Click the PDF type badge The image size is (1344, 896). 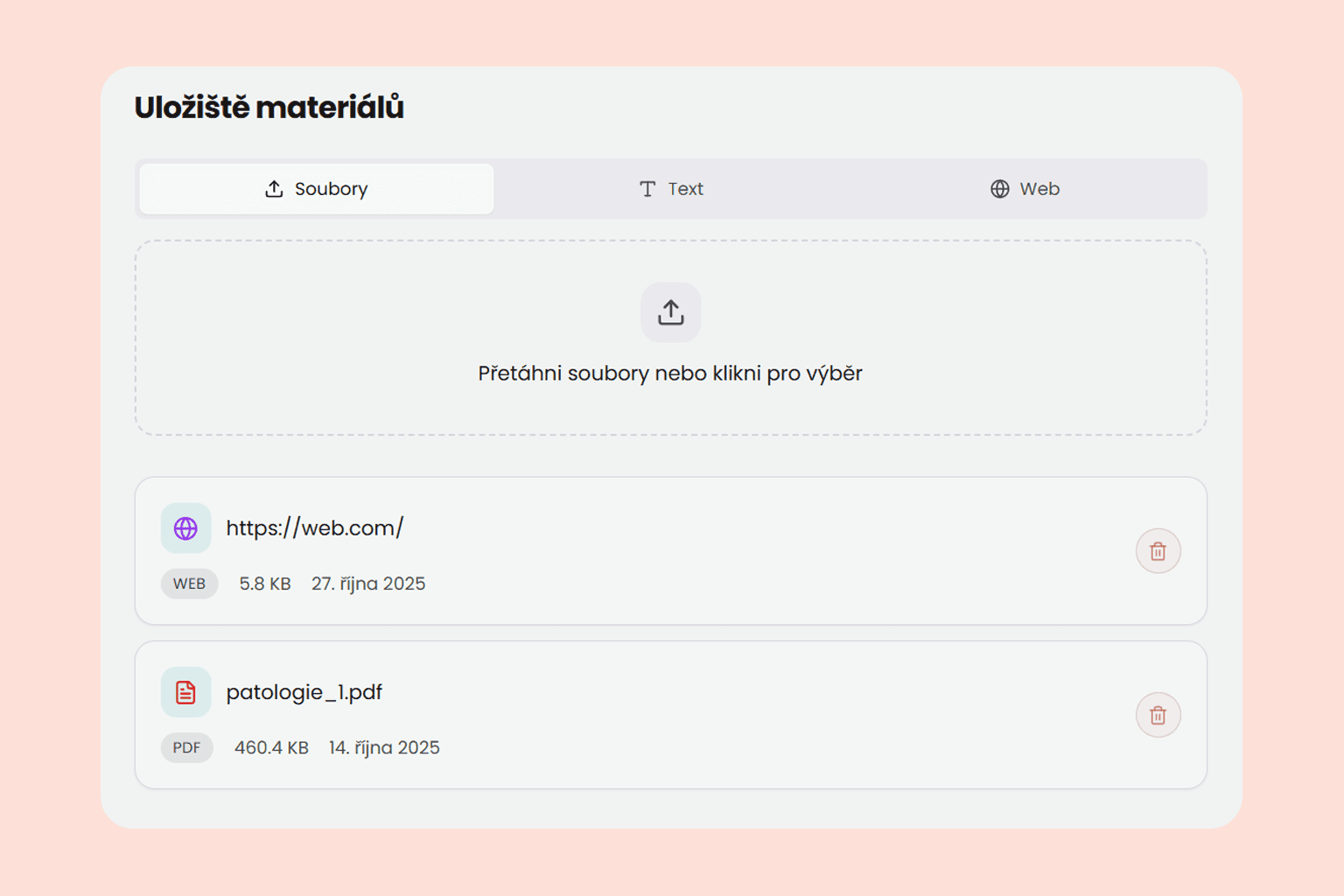186,748
